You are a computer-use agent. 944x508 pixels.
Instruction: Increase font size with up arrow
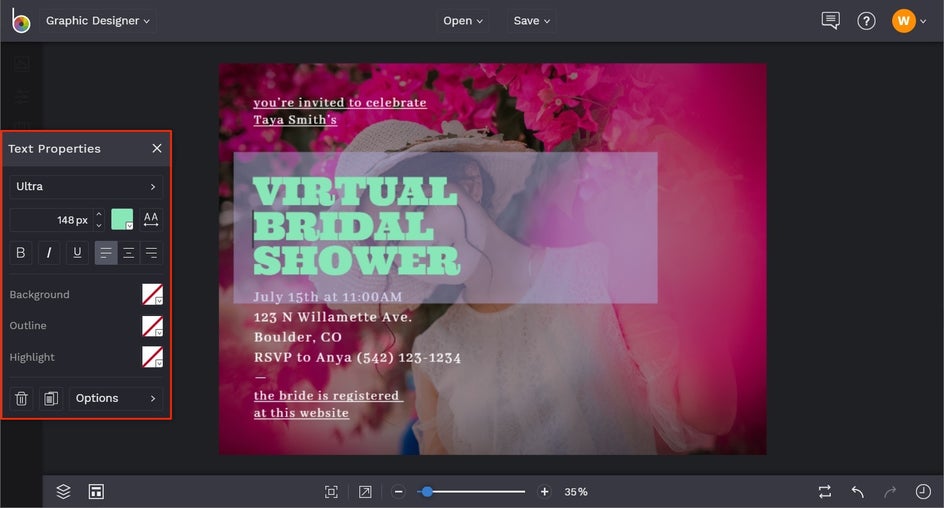[x=99, y=214]
